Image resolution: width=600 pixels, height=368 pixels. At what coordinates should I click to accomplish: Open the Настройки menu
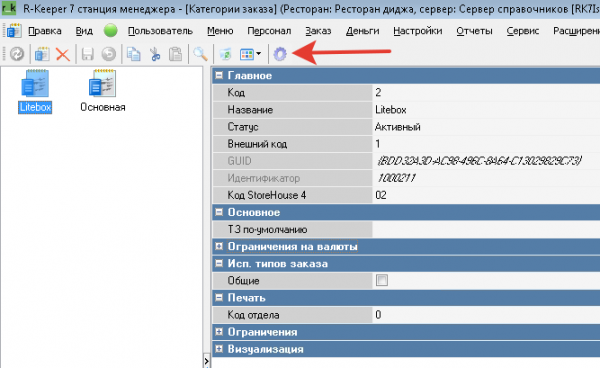[417, 31]
